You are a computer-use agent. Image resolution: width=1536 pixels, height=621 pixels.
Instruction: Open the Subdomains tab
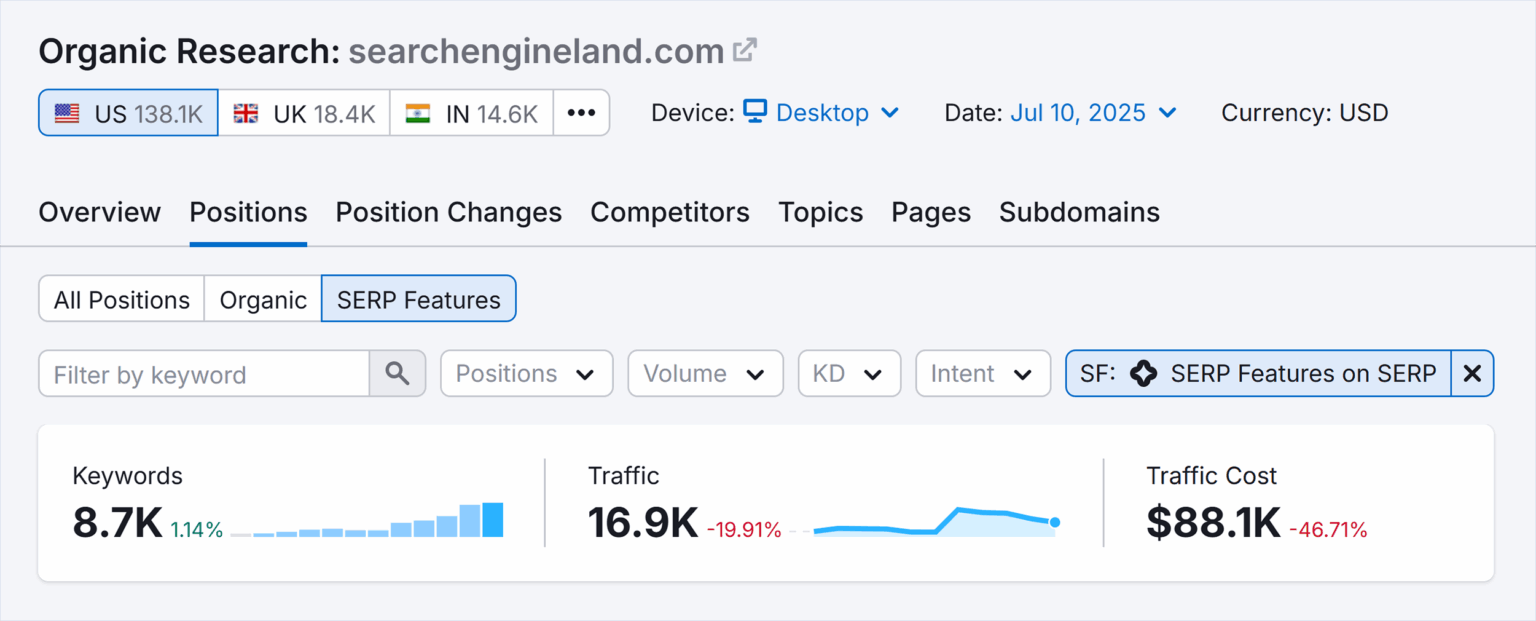(1079, 212)
